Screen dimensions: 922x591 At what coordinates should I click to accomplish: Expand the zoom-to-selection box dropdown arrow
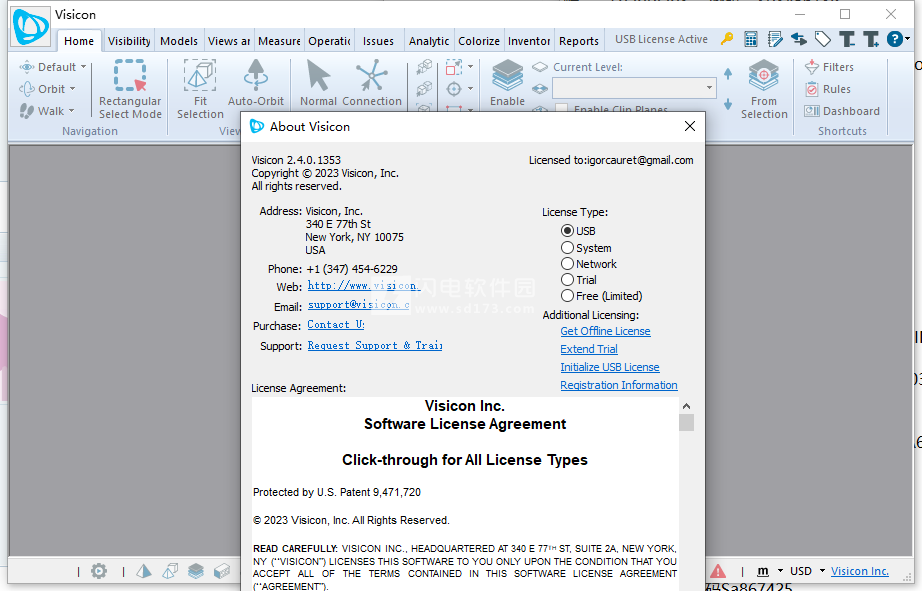pyautogui.click(x=470, y=67)
